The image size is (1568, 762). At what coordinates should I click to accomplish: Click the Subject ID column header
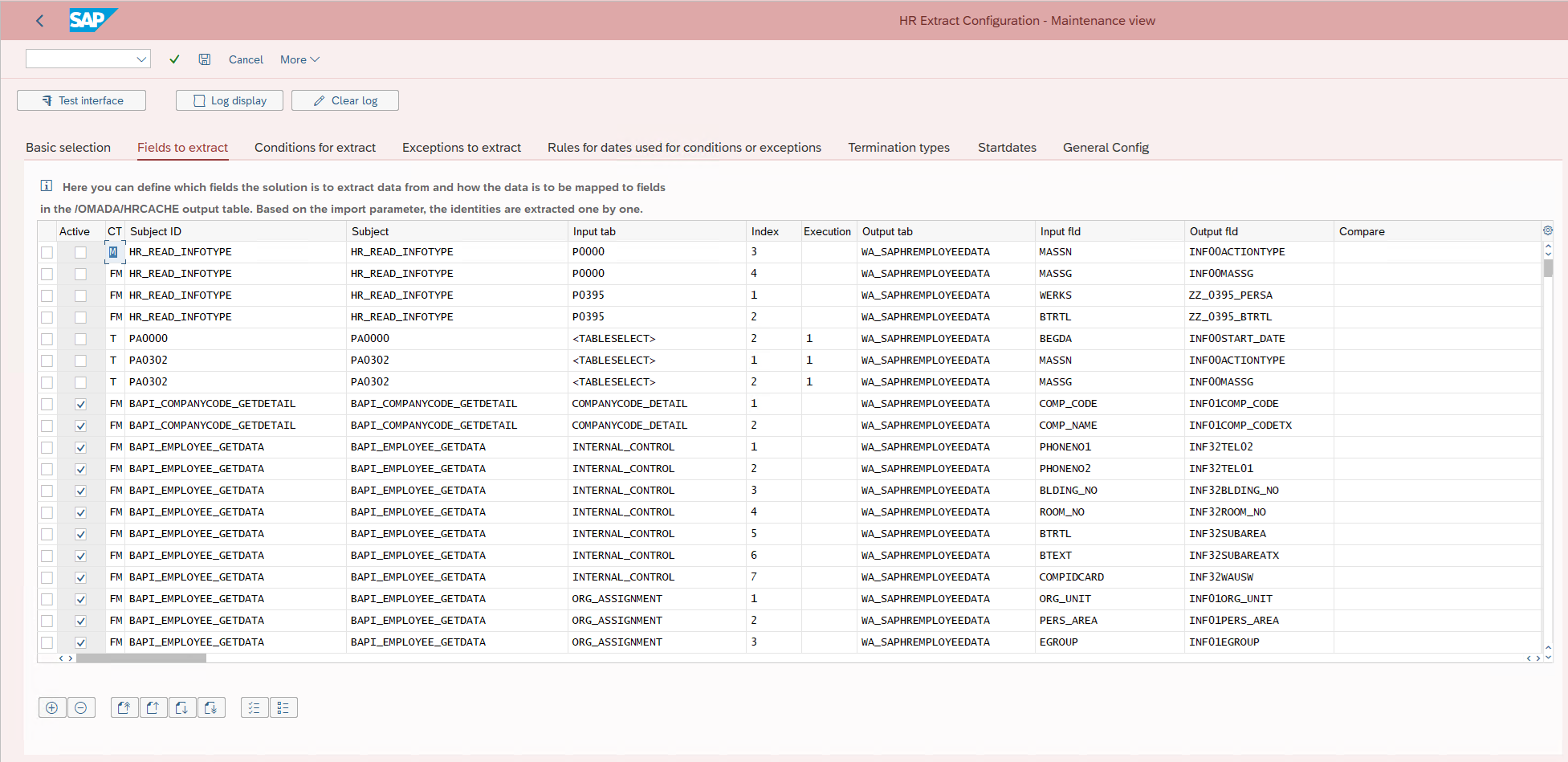click(x=235, y=231)
